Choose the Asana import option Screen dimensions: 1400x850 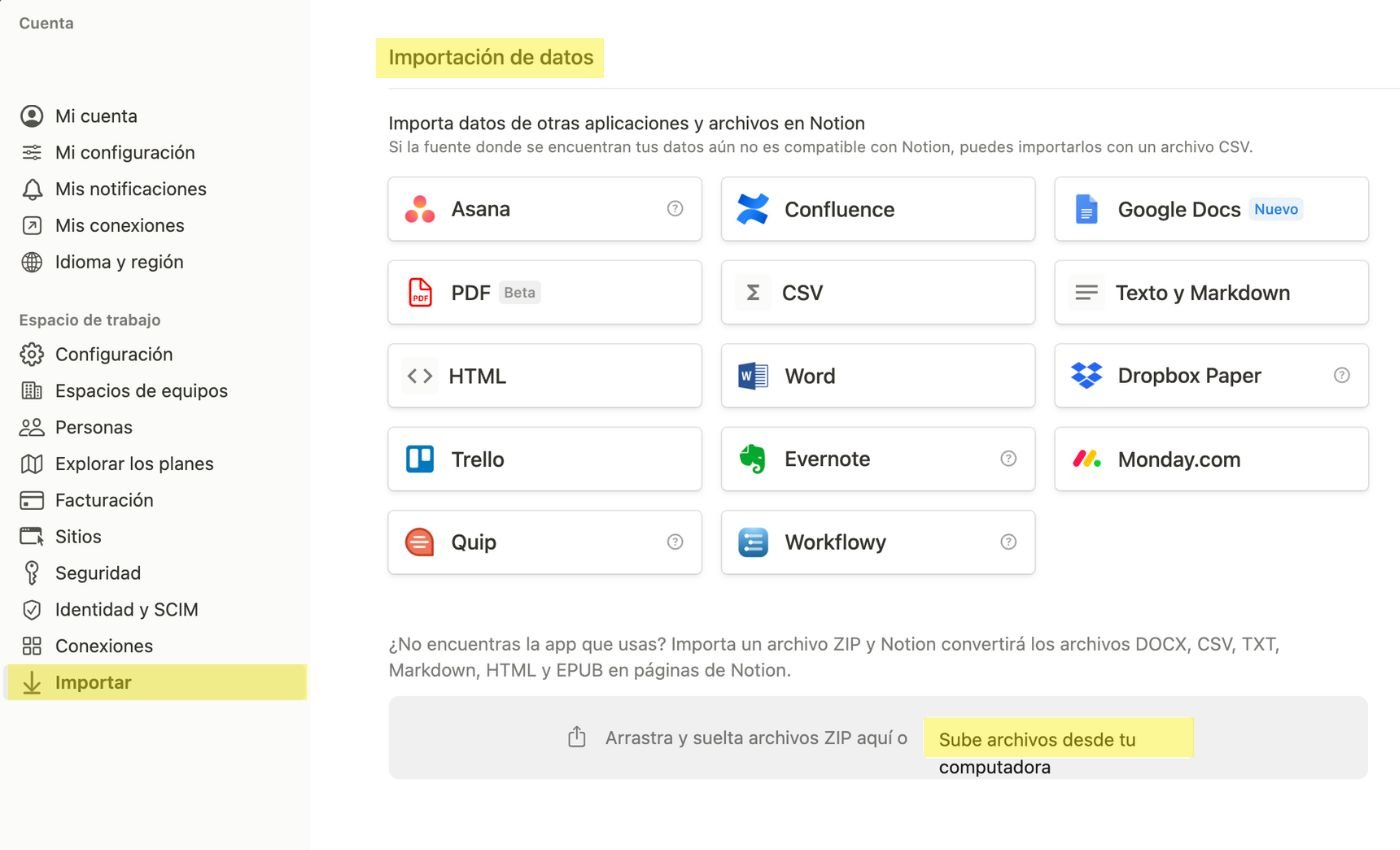[x=545, y=209]
